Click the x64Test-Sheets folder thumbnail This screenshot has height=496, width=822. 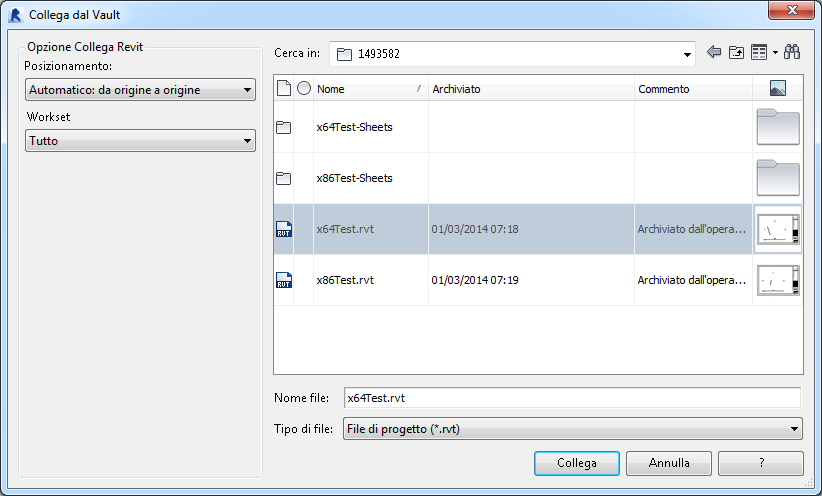click(778, 127)
